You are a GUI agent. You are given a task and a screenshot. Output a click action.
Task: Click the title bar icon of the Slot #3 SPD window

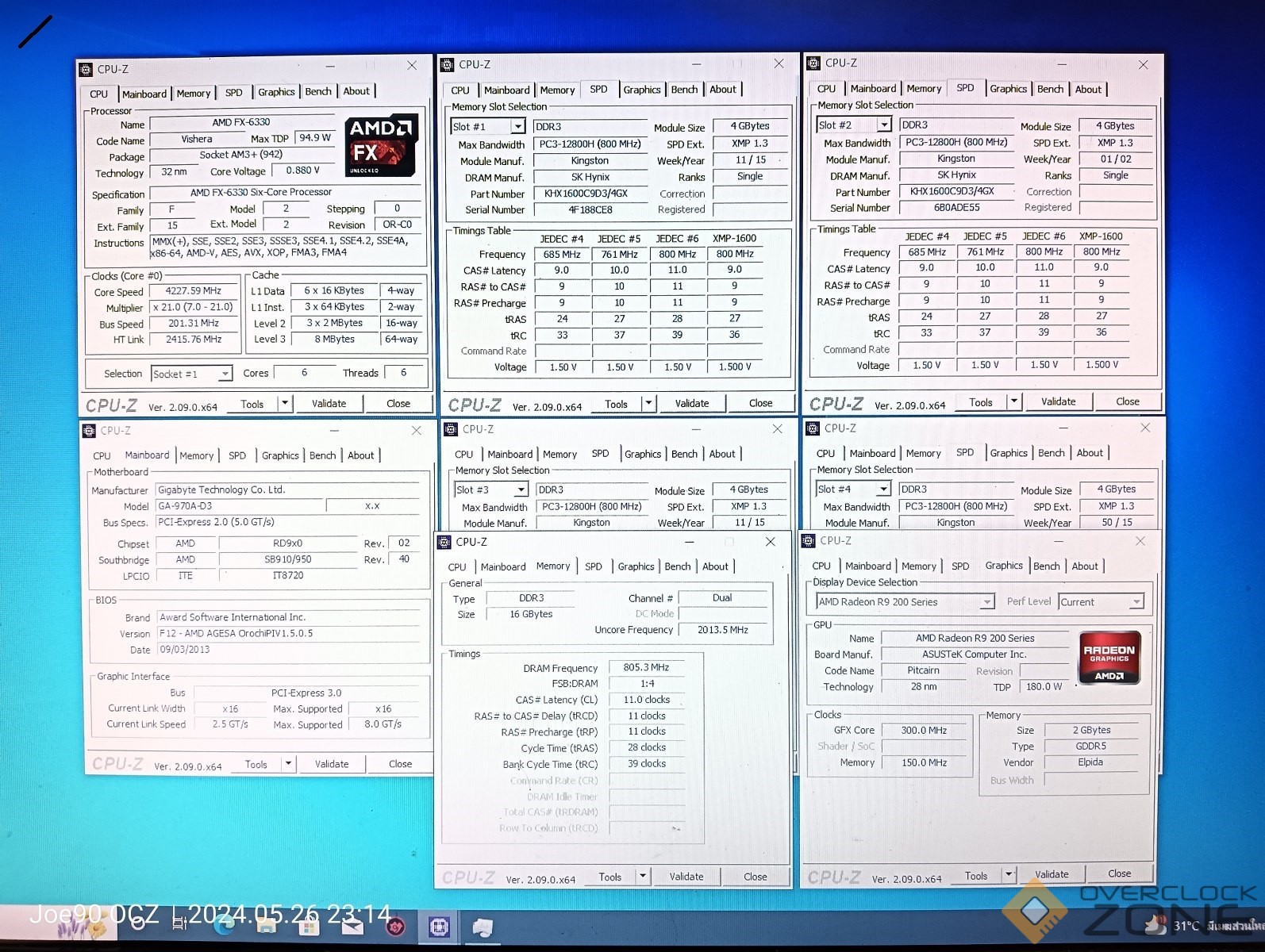point(451,429)
